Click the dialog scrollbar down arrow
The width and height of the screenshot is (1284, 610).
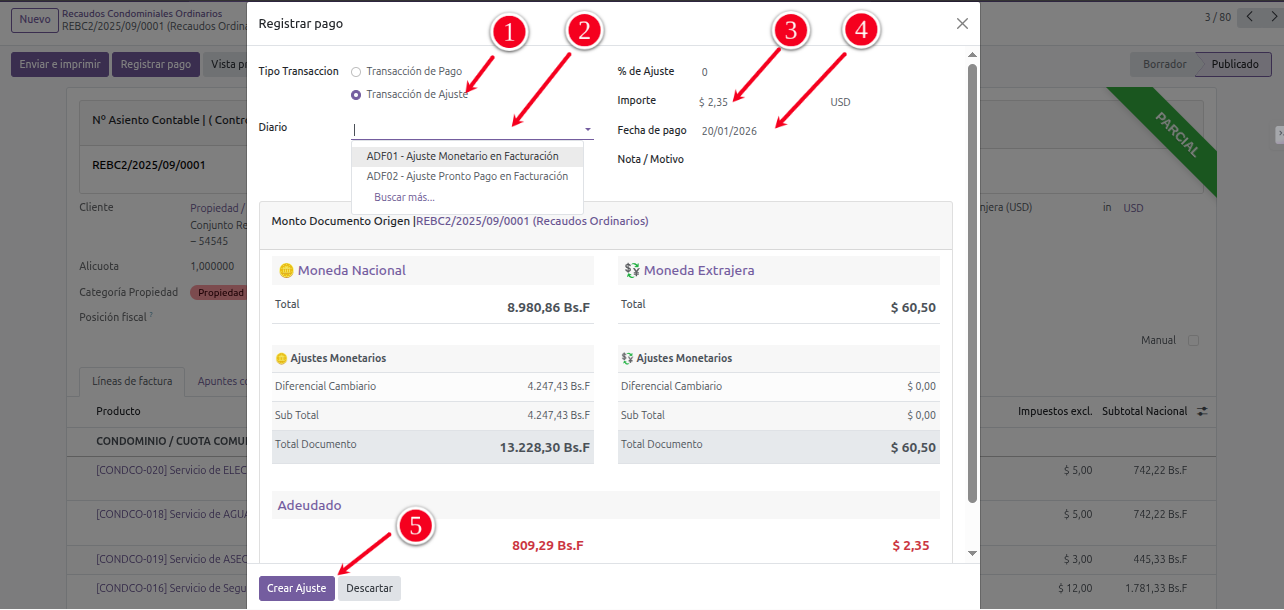[x=972, y=553]
